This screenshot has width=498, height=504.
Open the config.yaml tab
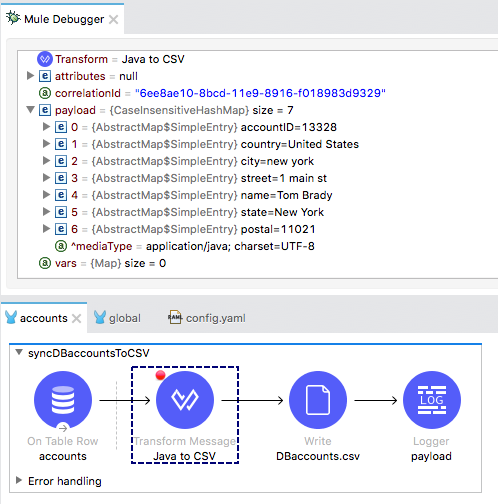(207, 318)
